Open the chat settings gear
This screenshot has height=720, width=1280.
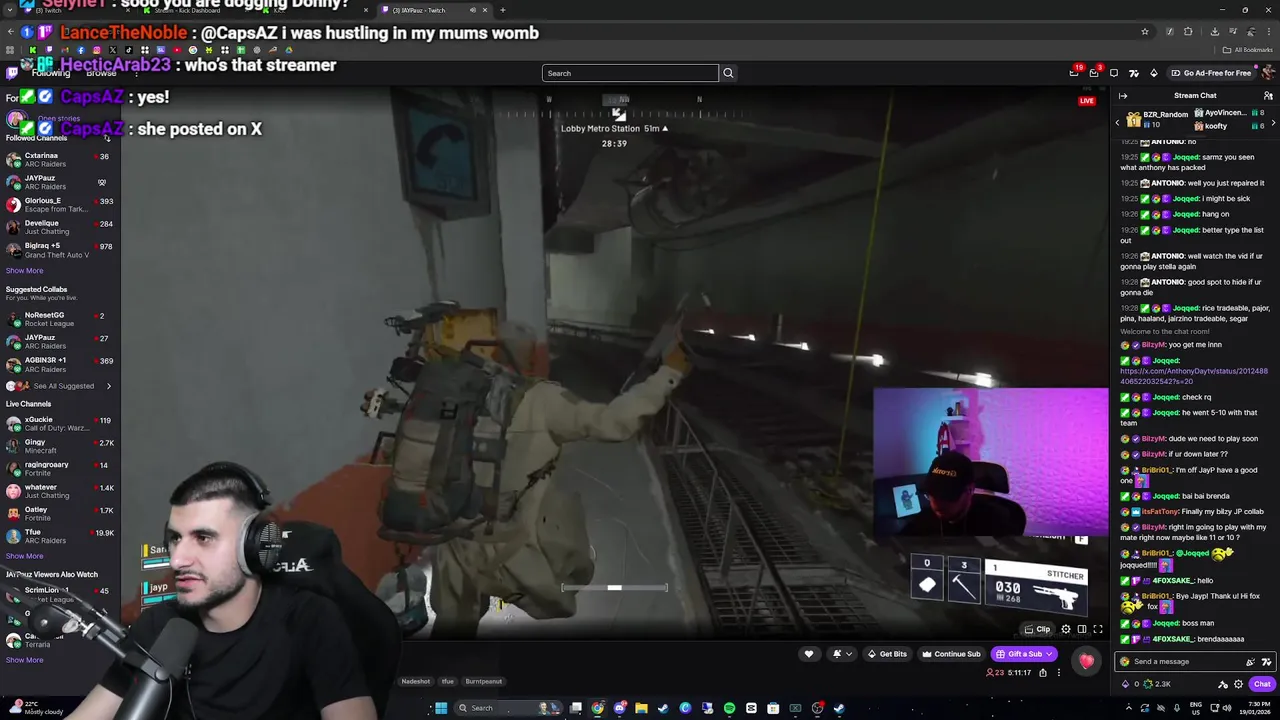click(1239, 685)
